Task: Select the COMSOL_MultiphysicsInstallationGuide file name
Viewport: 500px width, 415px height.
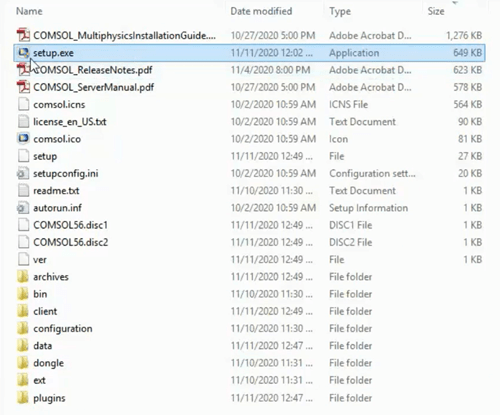Action: click(x=124, y=35)
